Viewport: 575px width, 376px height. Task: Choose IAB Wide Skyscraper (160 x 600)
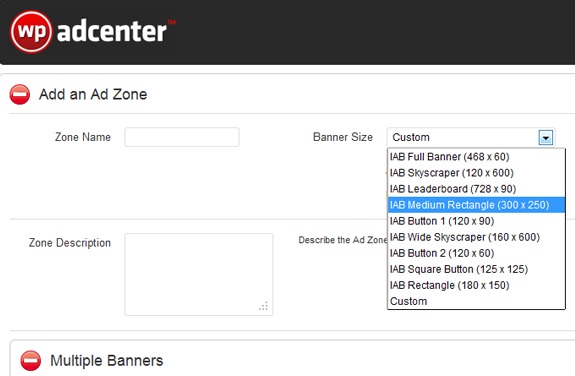tap(476, 237)
